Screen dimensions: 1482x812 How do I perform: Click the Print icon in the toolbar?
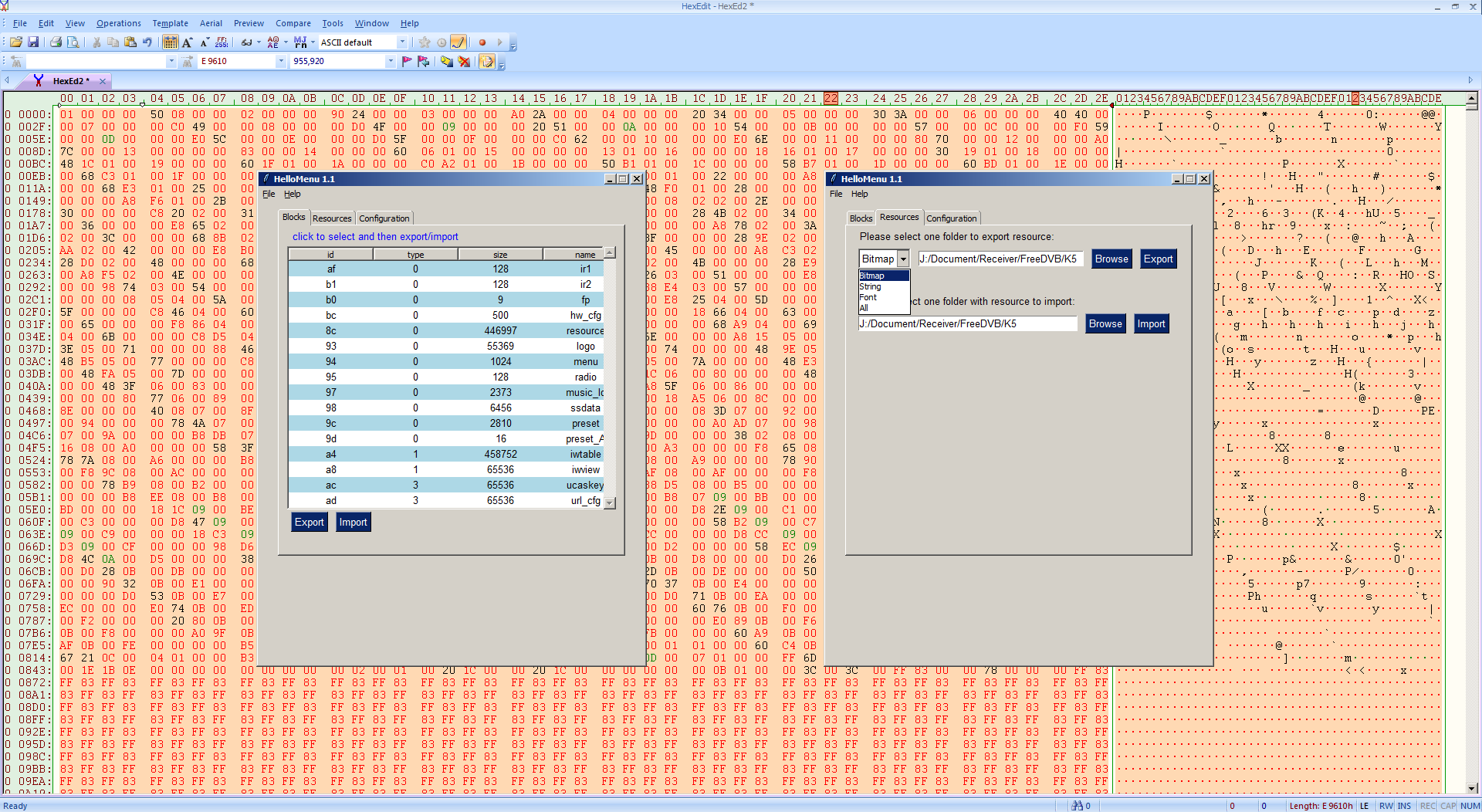(x=56, y=42)
